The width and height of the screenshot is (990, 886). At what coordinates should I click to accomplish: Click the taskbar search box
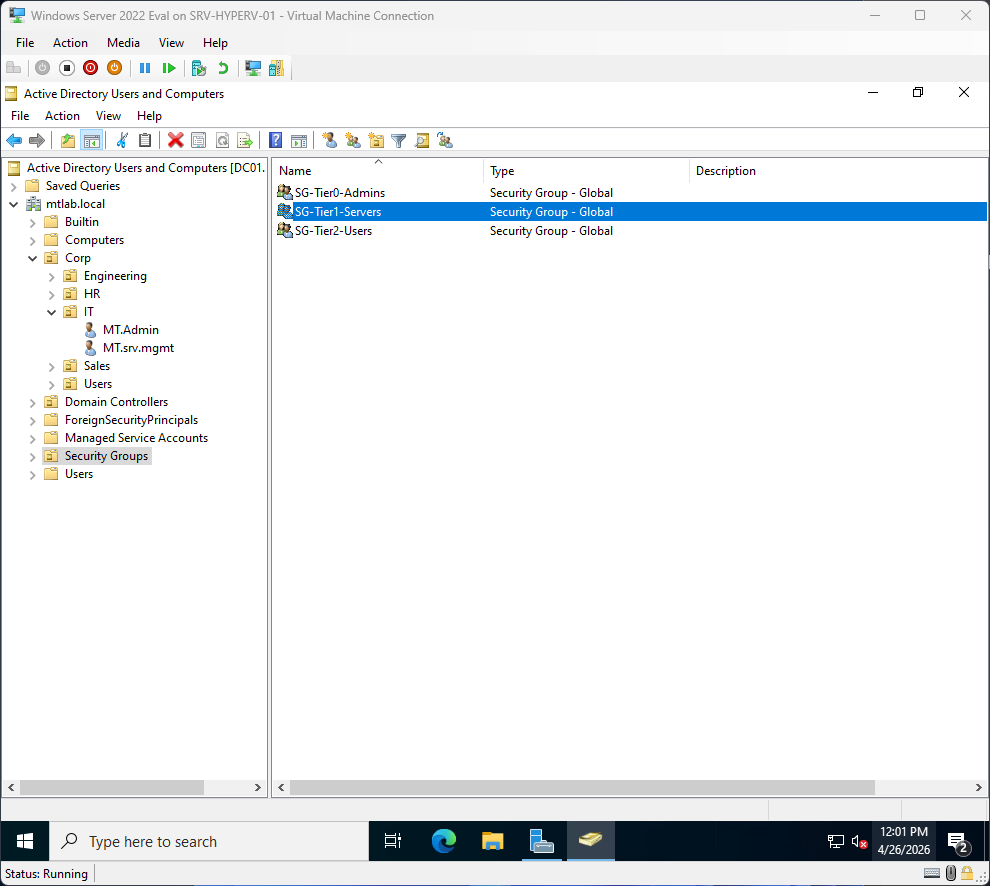click(x=209, y=841)
